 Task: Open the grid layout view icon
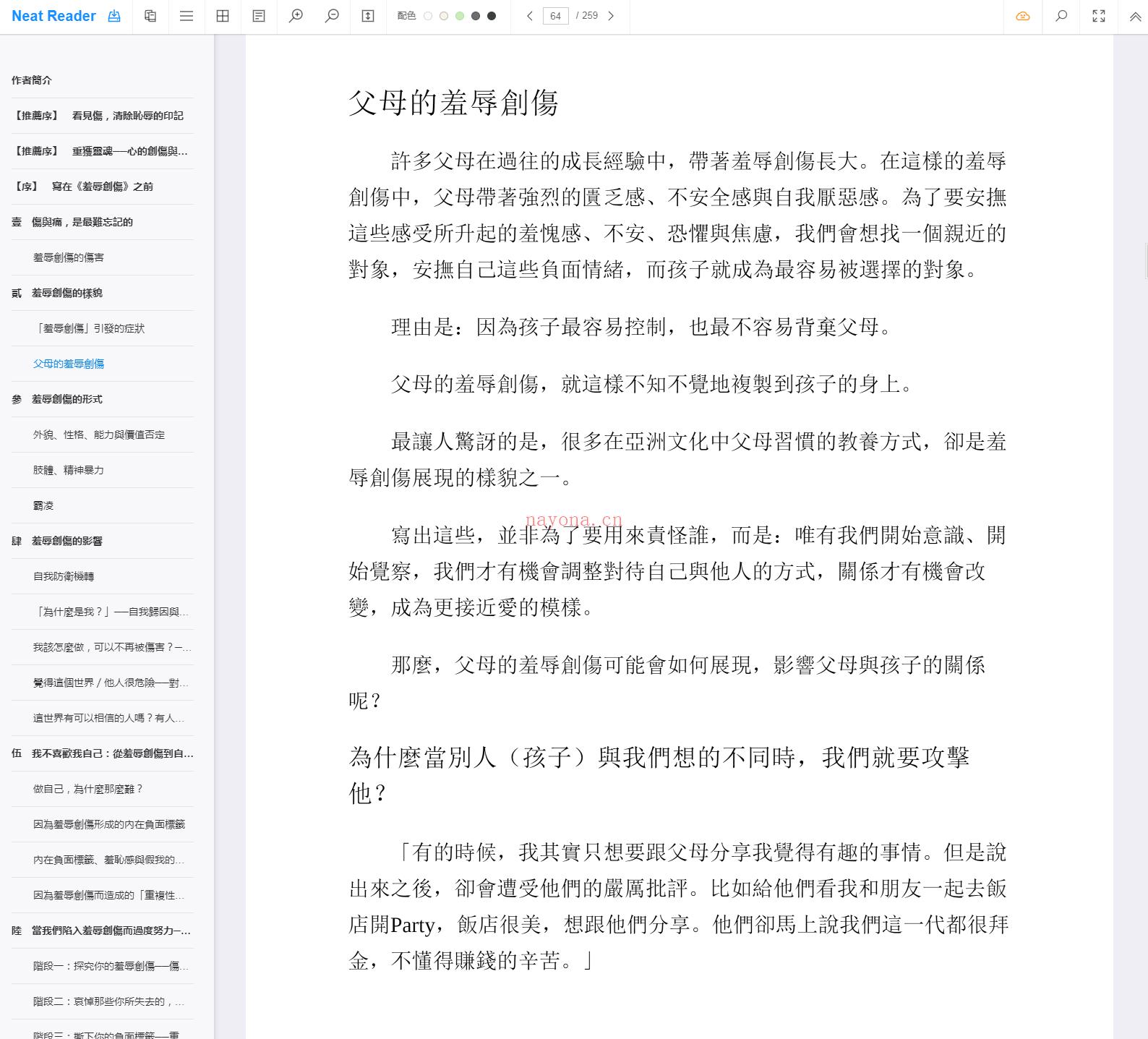click(x=223, y=16)
